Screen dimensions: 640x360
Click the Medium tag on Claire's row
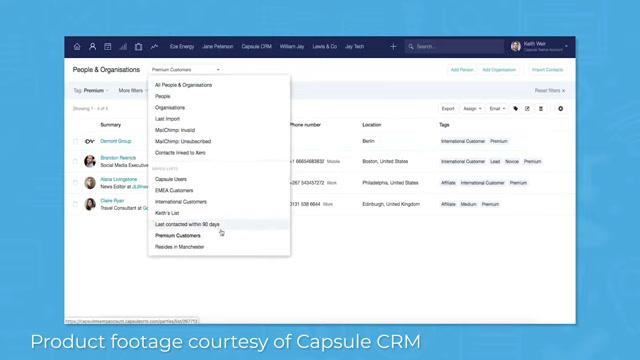(x=468, y=204)
